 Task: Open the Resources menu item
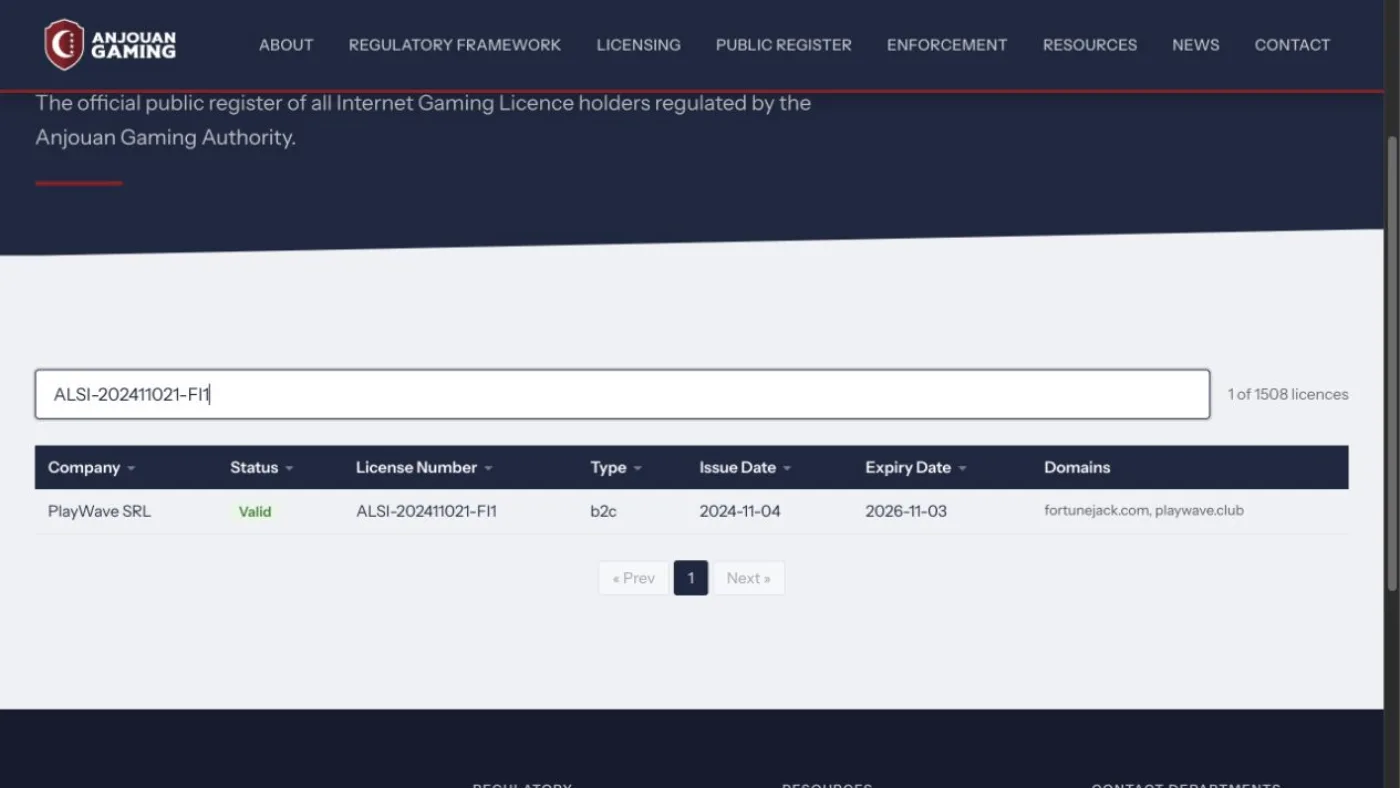[1090, 45]
